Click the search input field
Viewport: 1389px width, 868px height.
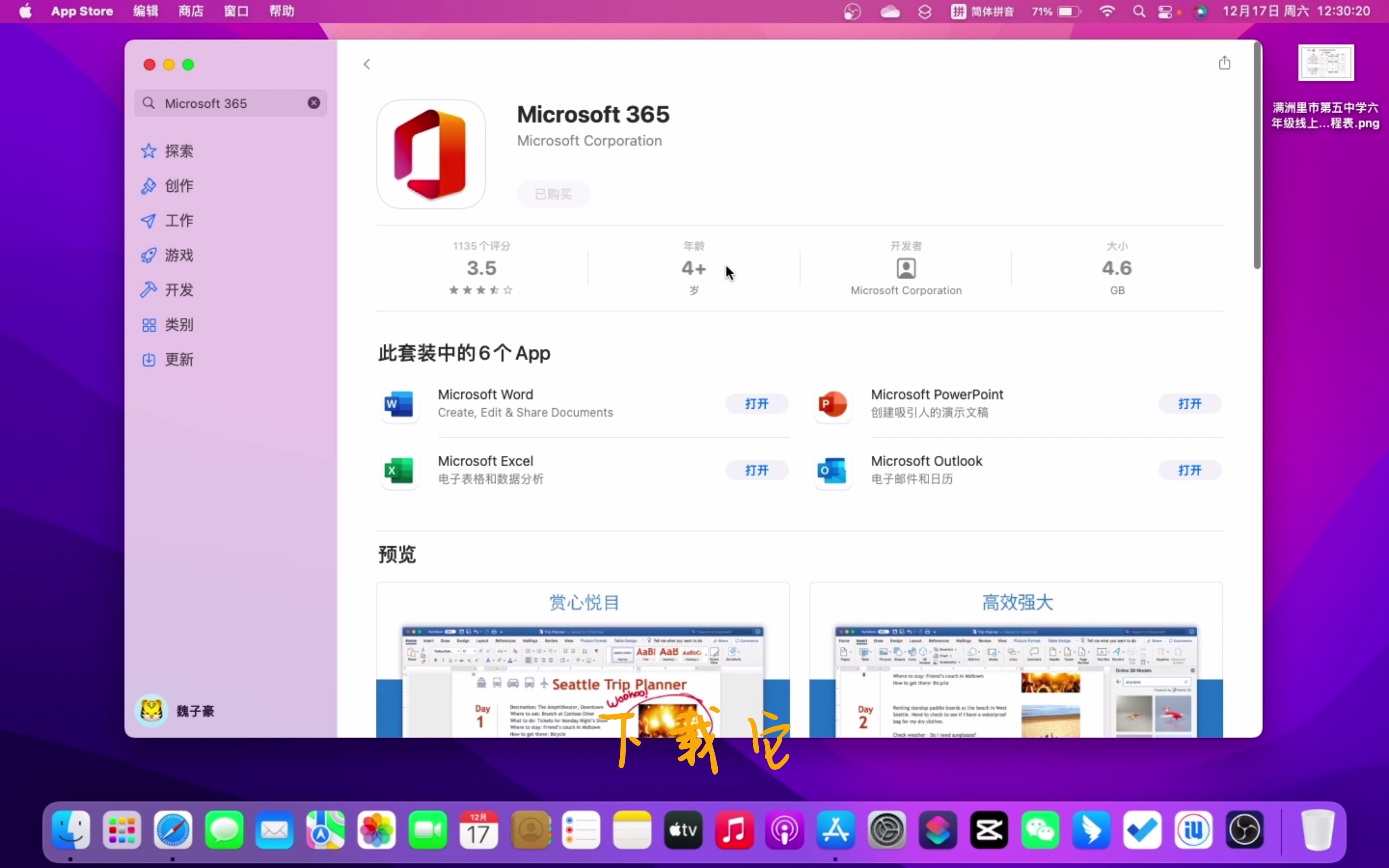(230, 102)
